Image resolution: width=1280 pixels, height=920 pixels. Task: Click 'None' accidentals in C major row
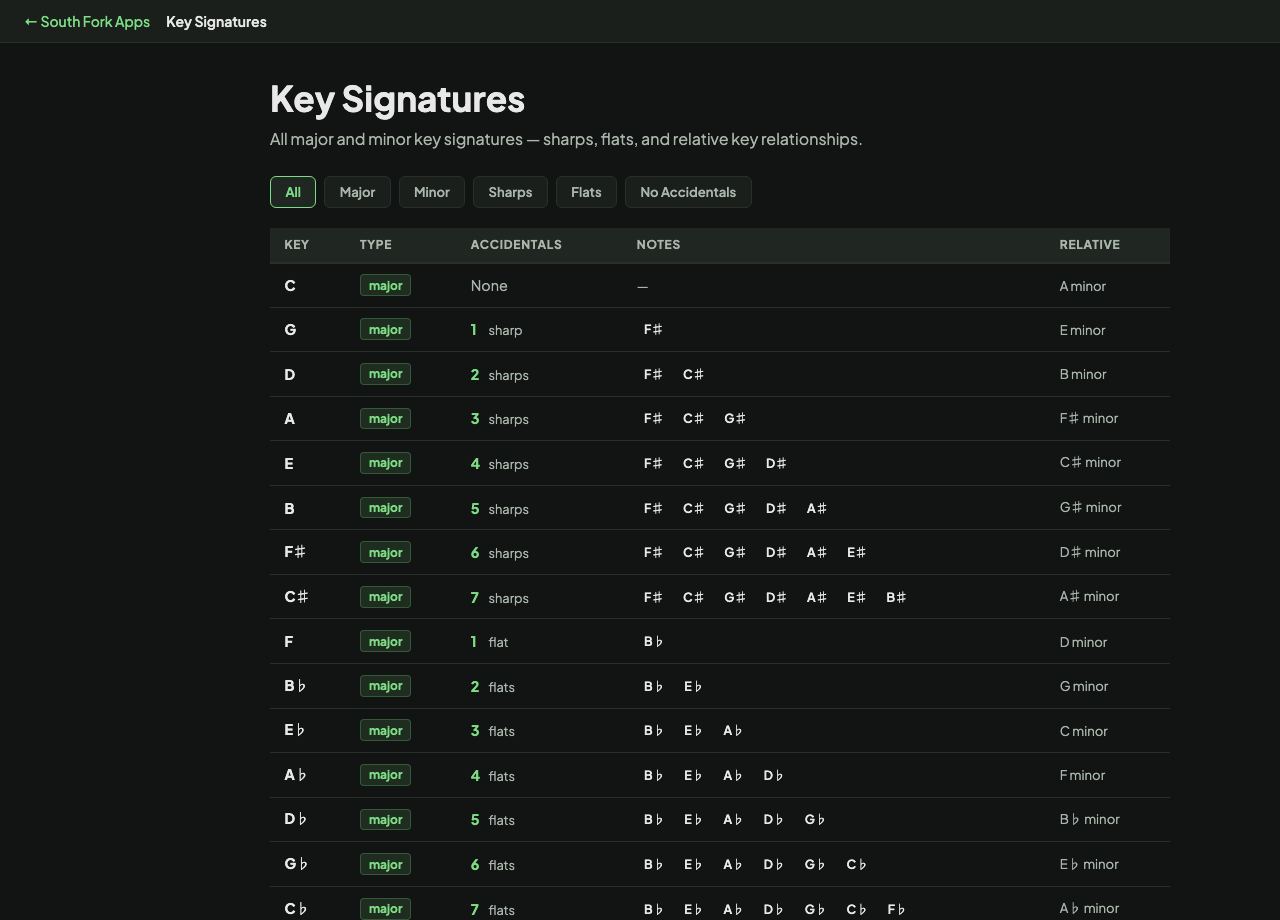tap(489, 286)
